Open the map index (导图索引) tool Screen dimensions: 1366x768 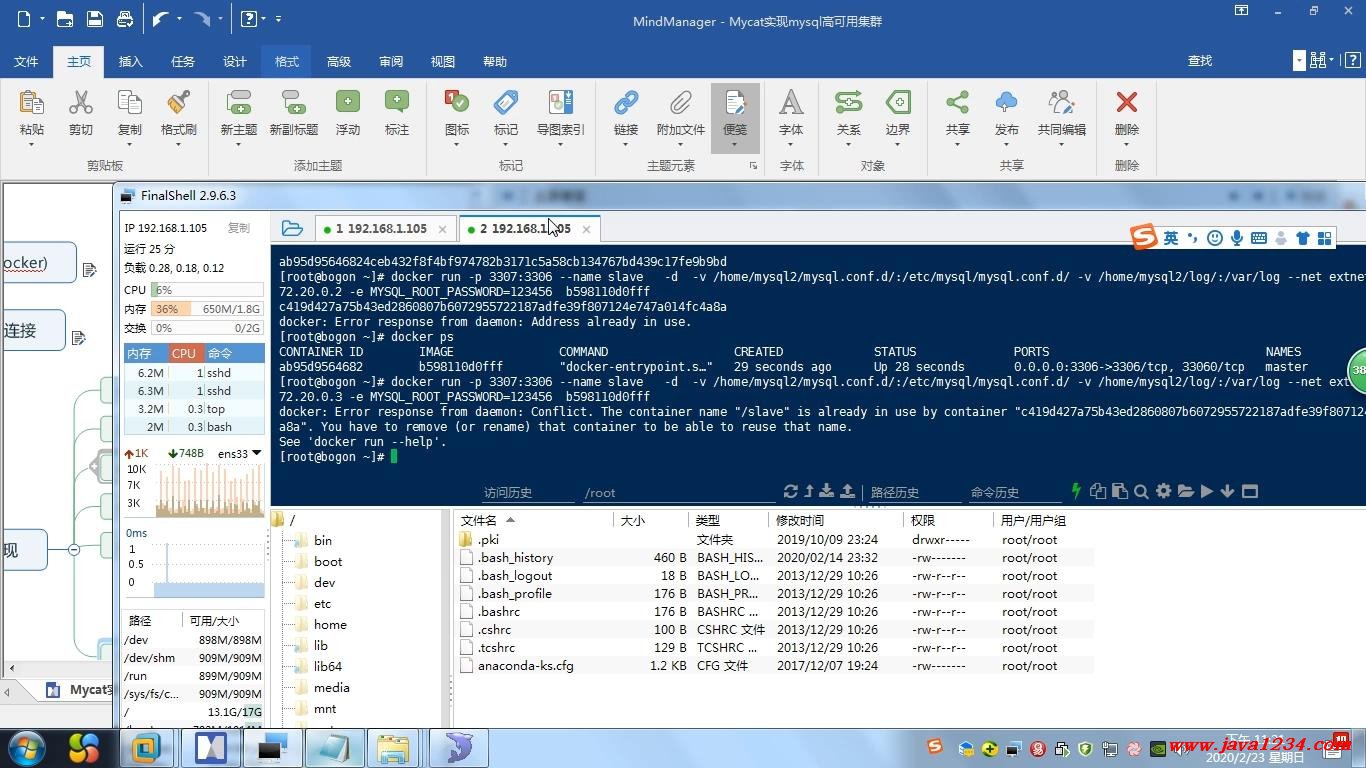(x=560, y=103)
